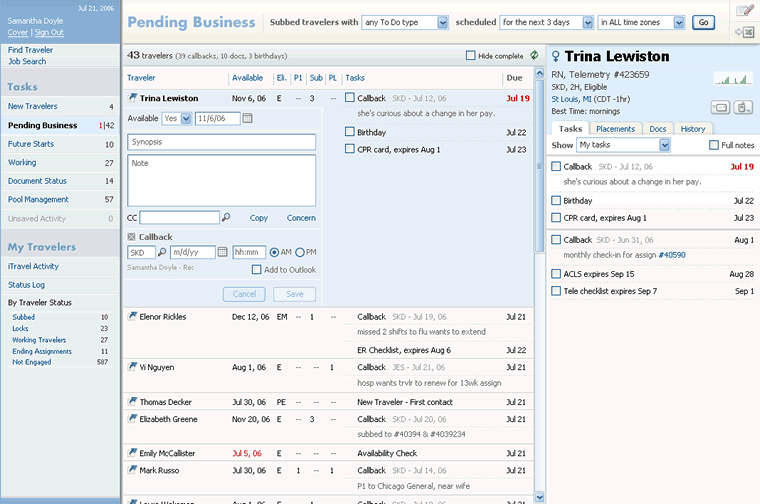Check the Birthday task in the traveler list
This screenshot has width=760, height=504.
pyautogui.click(x=349, y=132)
